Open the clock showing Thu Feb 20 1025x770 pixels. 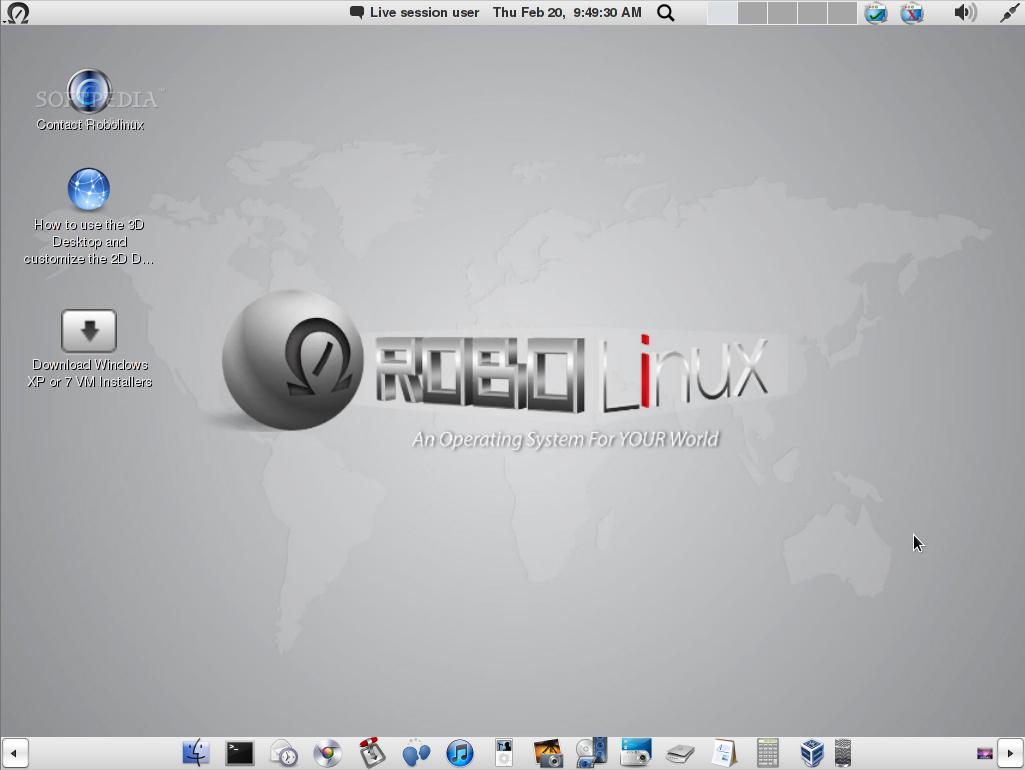[x=567, y=12]
